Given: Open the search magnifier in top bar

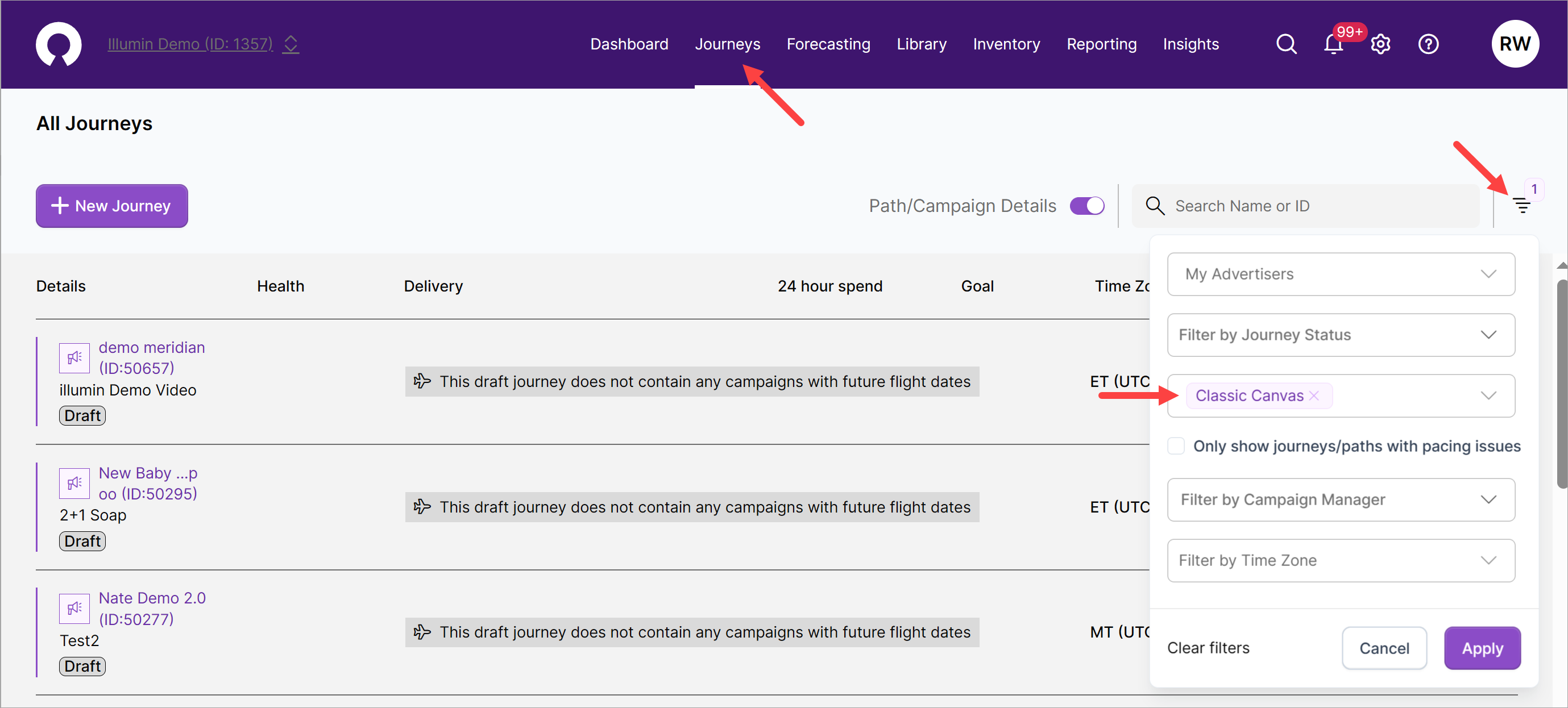Looking at the screenshot, I should [x=1285, y=44].
